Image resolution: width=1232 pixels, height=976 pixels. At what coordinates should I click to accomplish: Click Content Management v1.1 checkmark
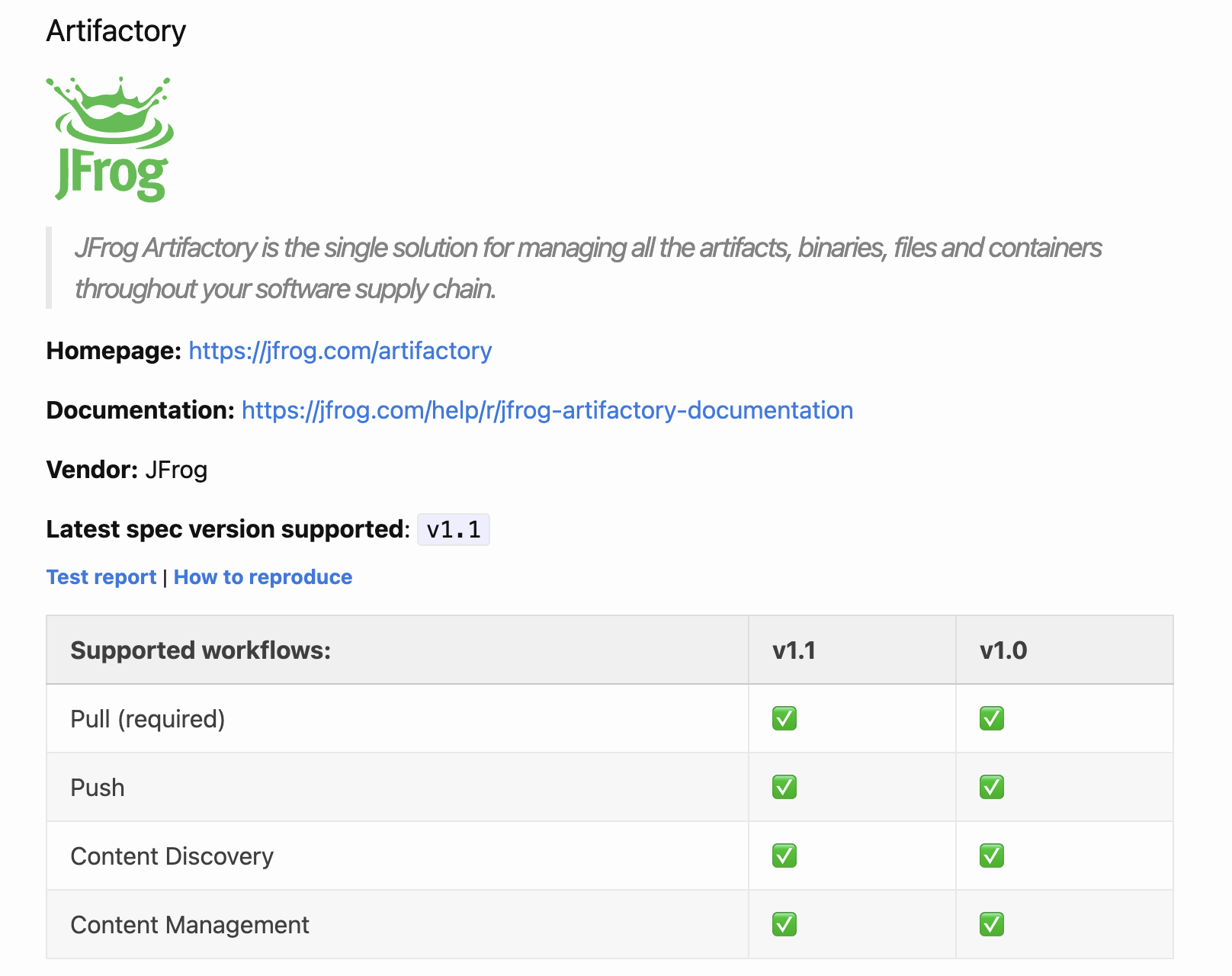[x=784, y=924]
